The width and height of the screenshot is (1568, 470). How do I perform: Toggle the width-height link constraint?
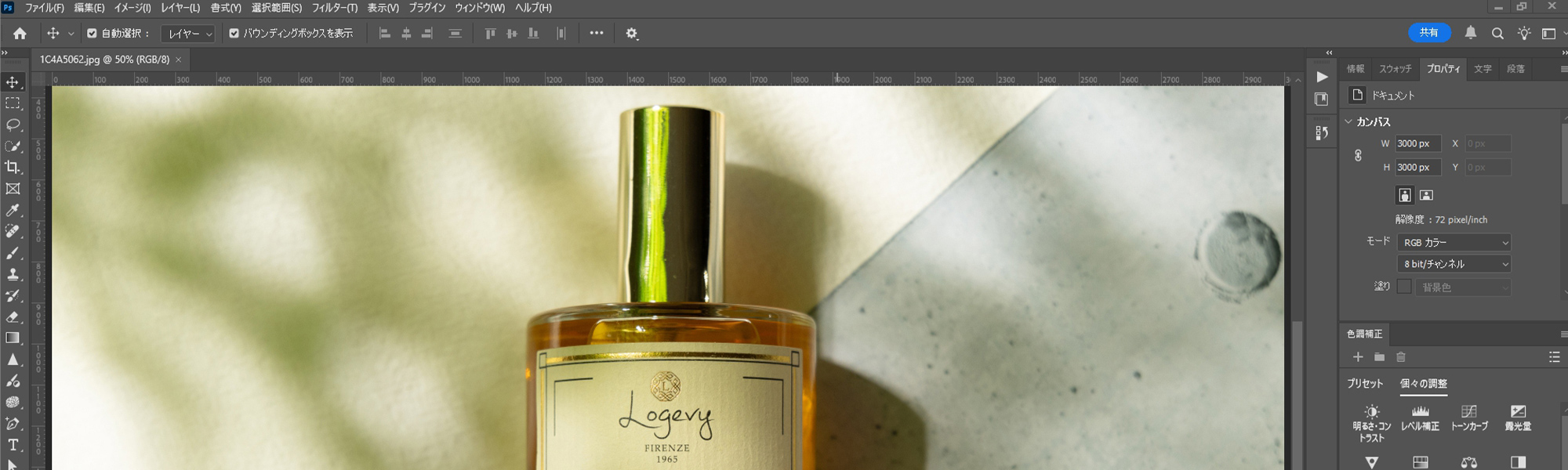point(1358,155)
